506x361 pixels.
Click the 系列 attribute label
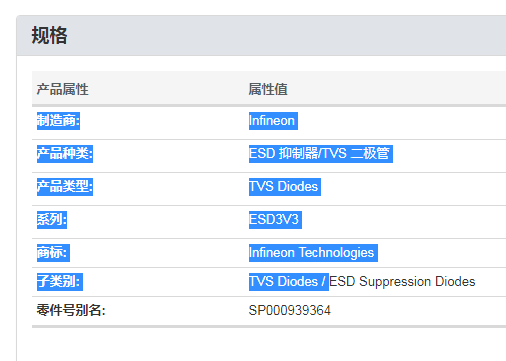point(52,220)
